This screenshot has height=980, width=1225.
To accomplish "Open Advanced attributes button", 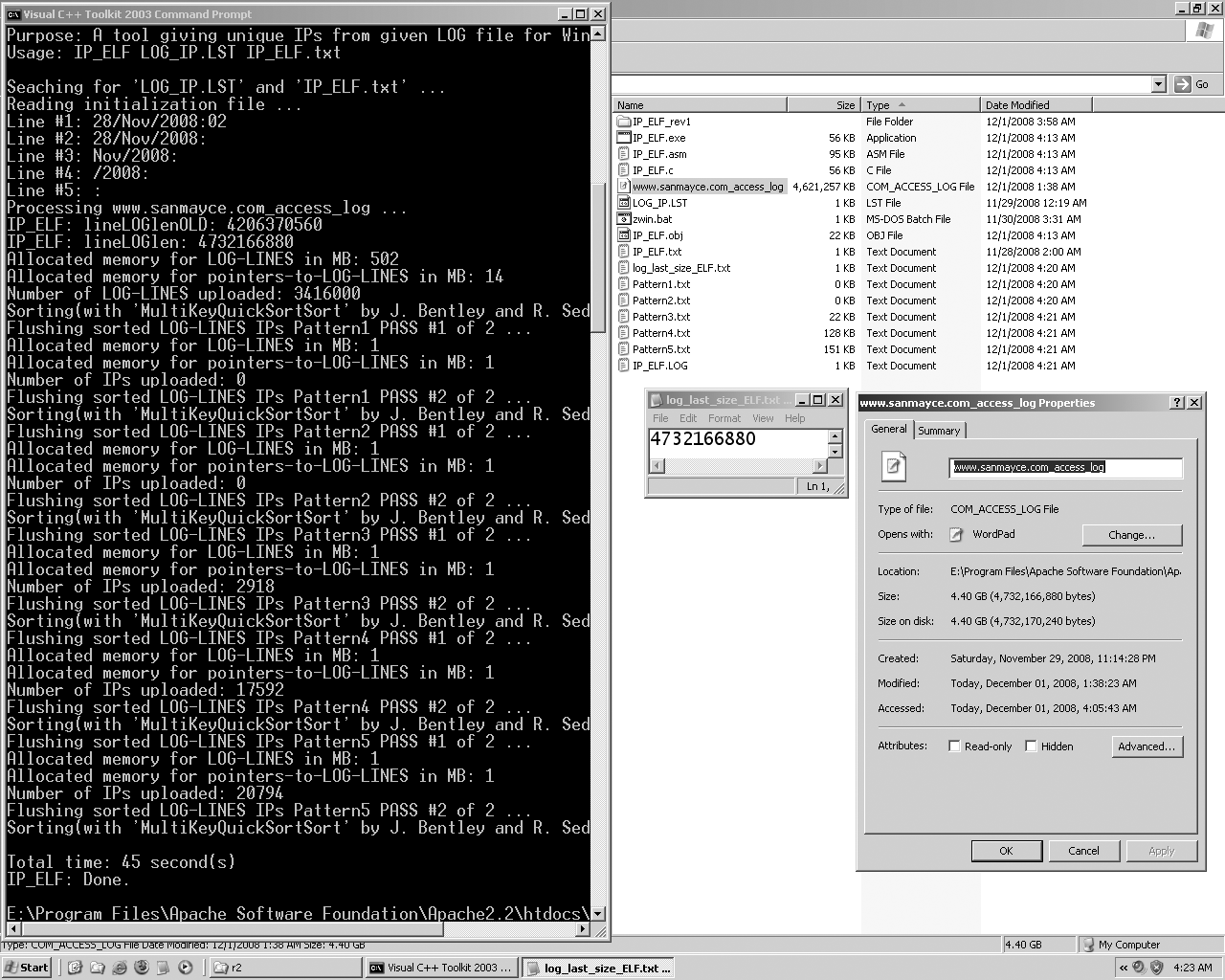I will (x=1147, y=746).
